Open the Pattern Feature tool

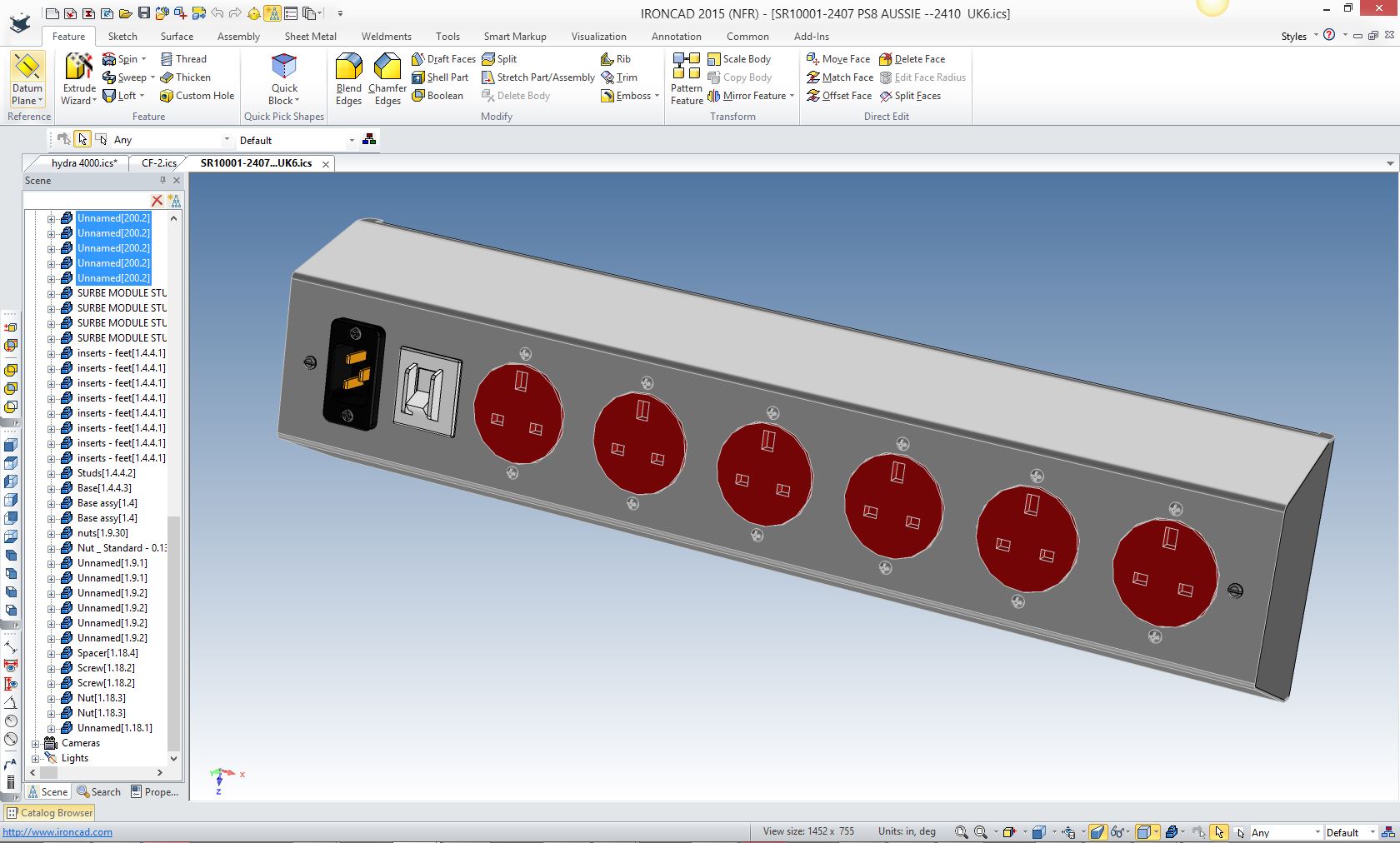(x=687, y=67)
